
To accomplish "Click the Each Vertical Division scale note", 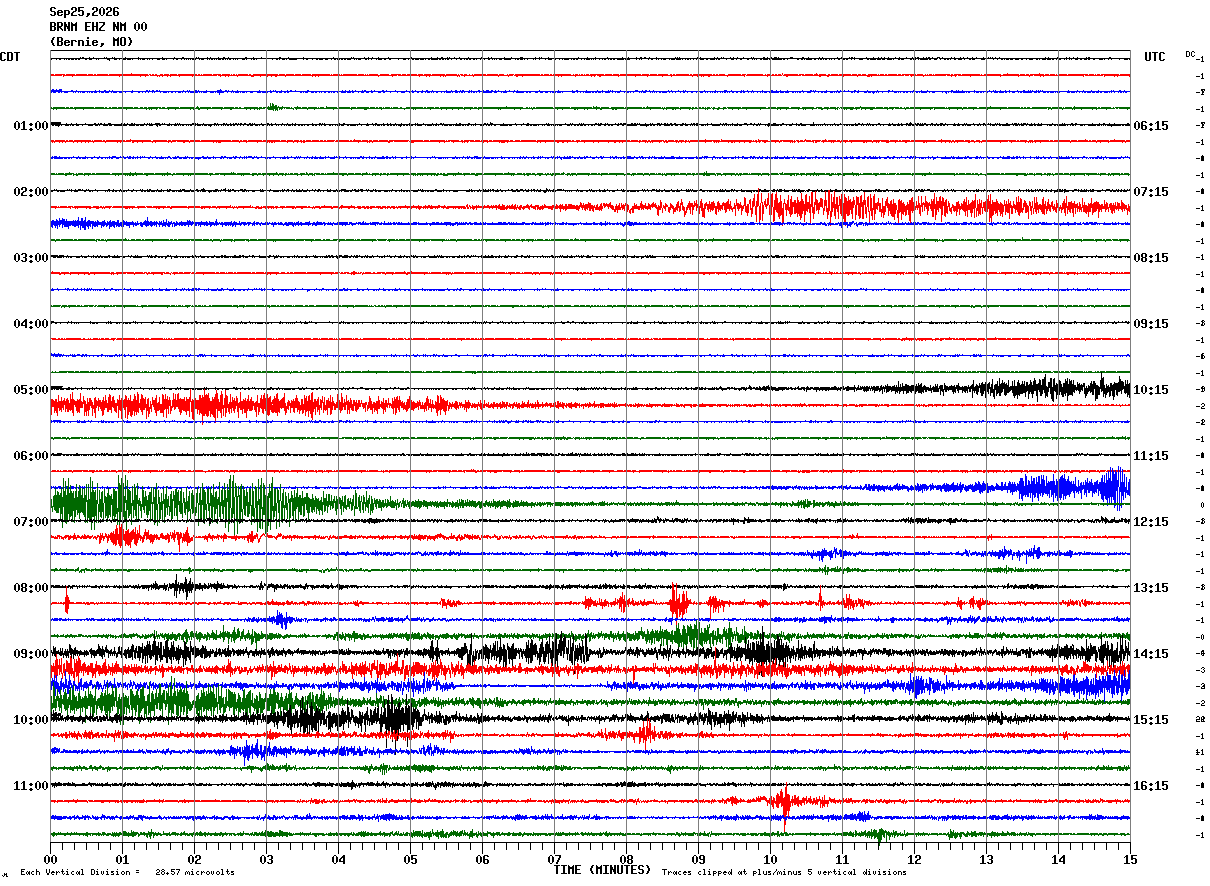I will pyautogui.click(x=127, y=872).
